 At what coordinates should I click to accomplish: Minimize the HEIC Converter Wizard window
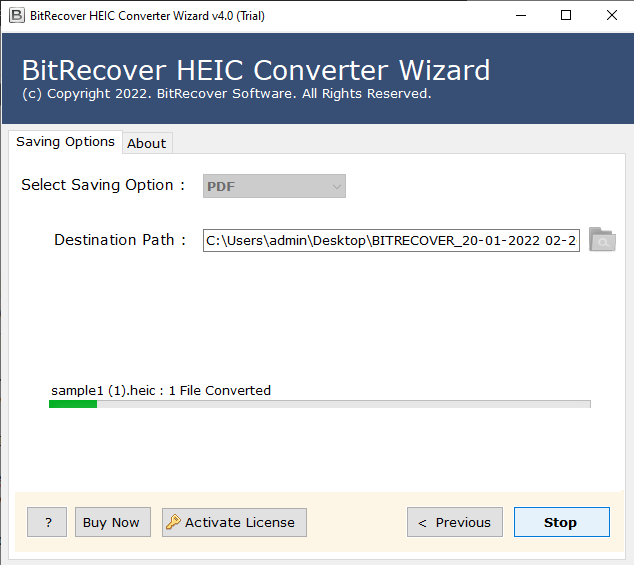521,16
